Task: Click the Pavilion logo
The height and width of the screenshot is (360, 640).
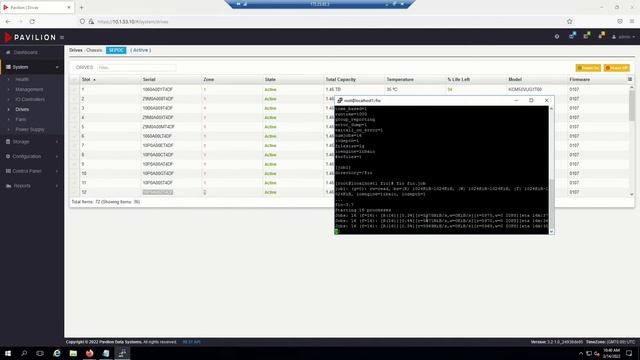Action: click(x=30, y=37)
